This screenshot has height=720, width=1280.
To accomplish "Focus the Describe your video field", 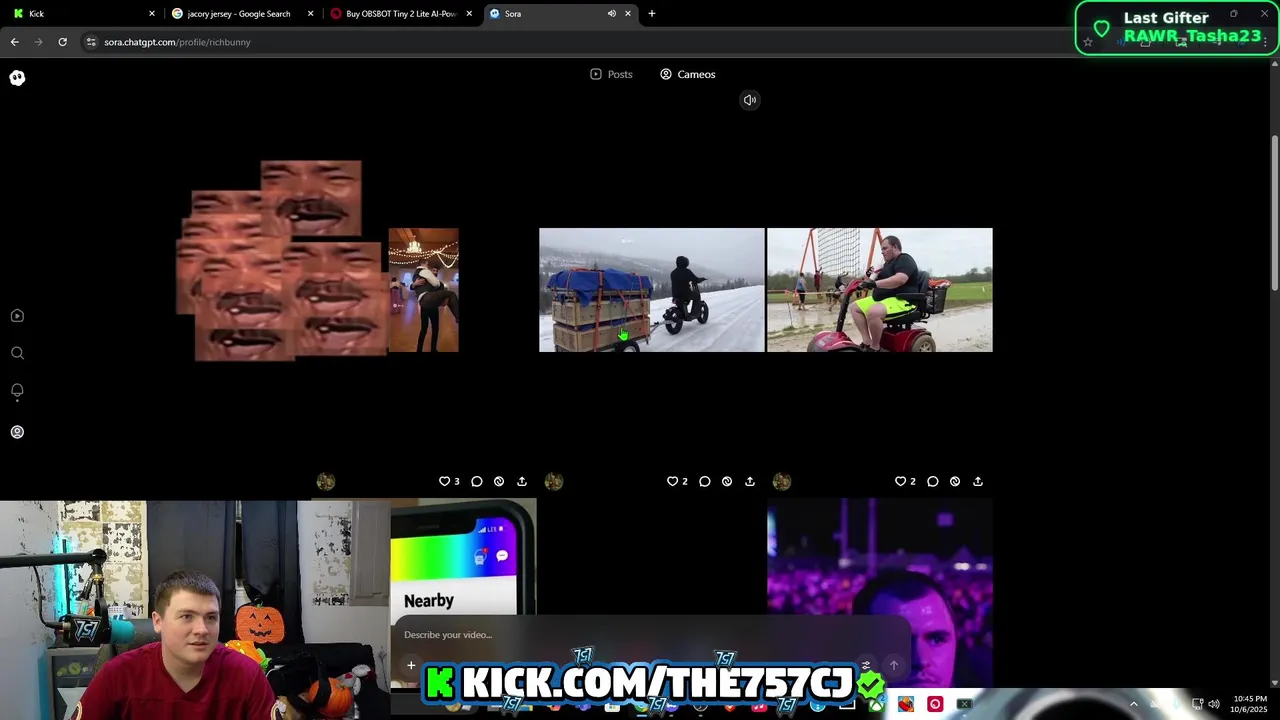I will pyautogui.click(x=650, y=635).
